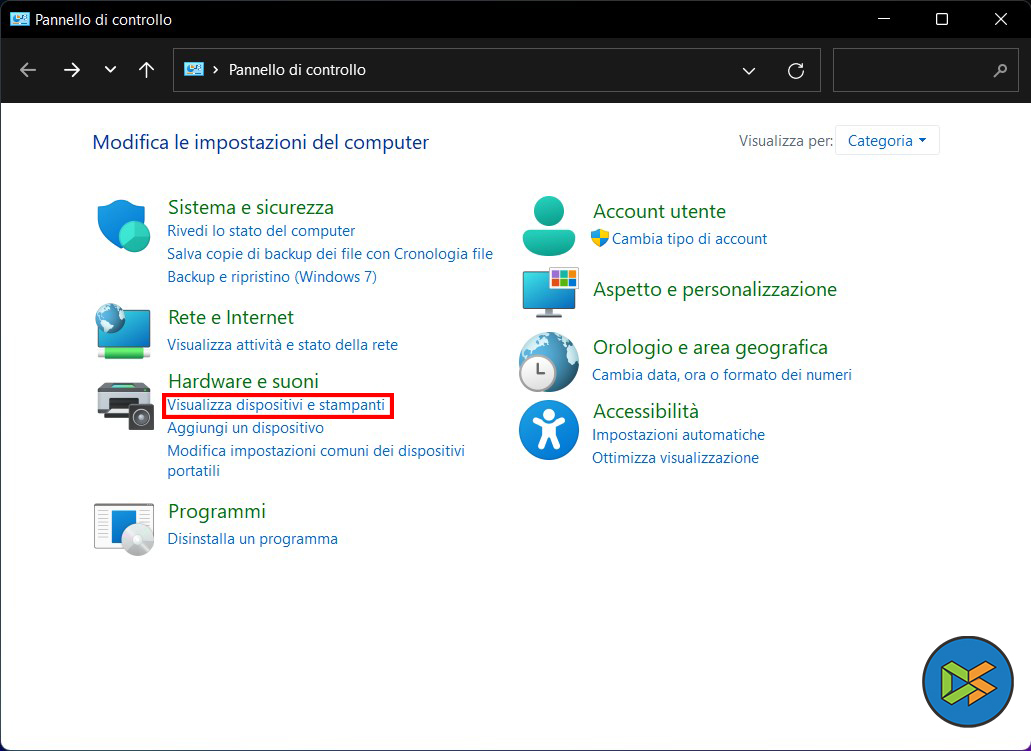Click the Accessibilità blue figure icon
Screen dimensions: 1031x751
tap(548, 430)
